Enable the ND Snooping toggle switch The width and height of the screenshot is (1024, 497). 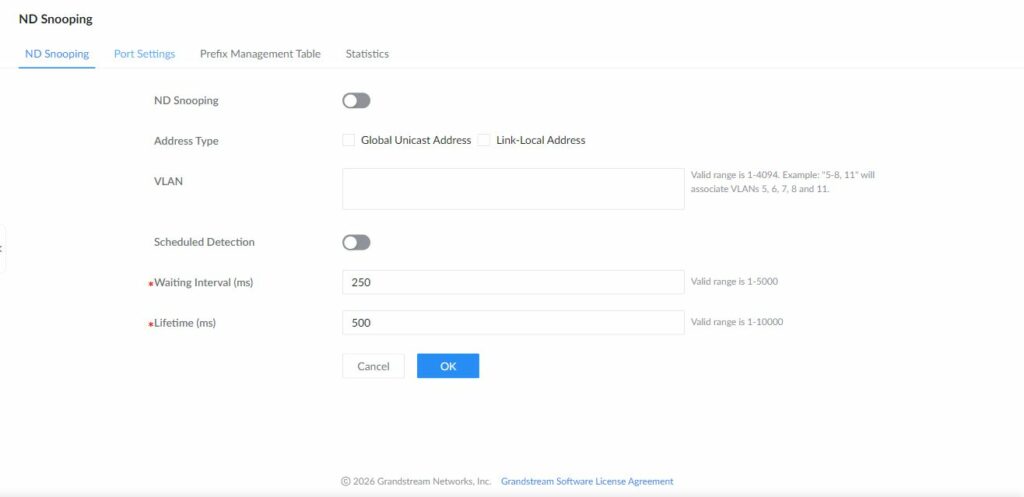(x=356, y=101)
